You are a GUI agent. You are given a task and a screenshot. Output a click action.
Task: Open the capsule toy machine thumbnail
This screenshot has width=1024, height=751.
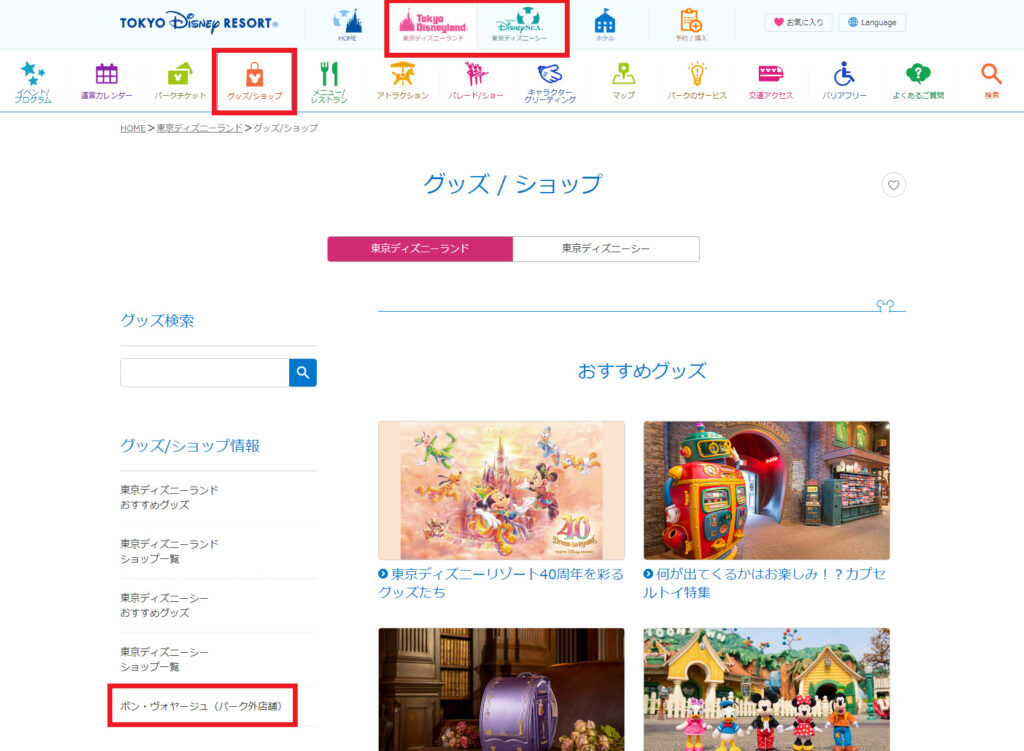point(767,490)
